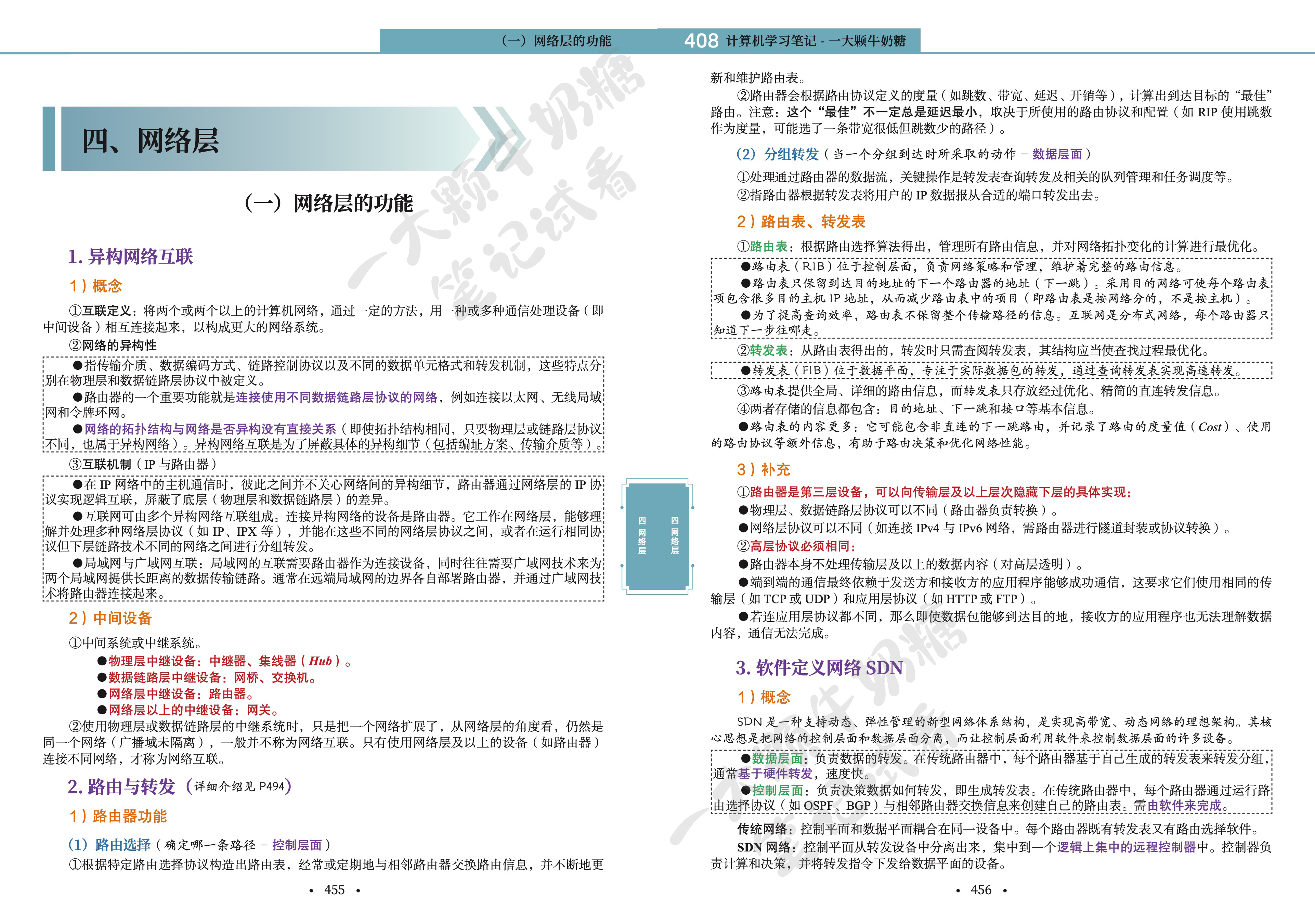
Task: Click the green term '转发表' in item ②
Action: click(x=769, y=350)
